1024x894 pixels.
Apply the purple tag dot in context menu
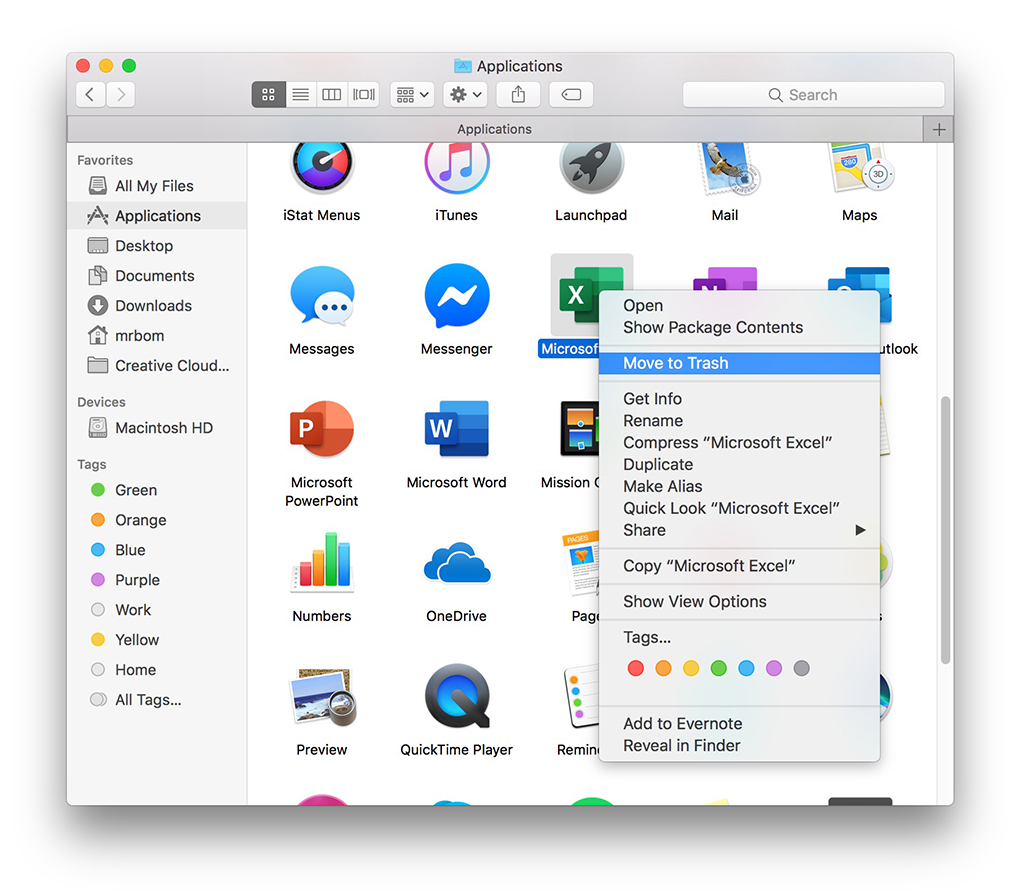pos(774,668)
